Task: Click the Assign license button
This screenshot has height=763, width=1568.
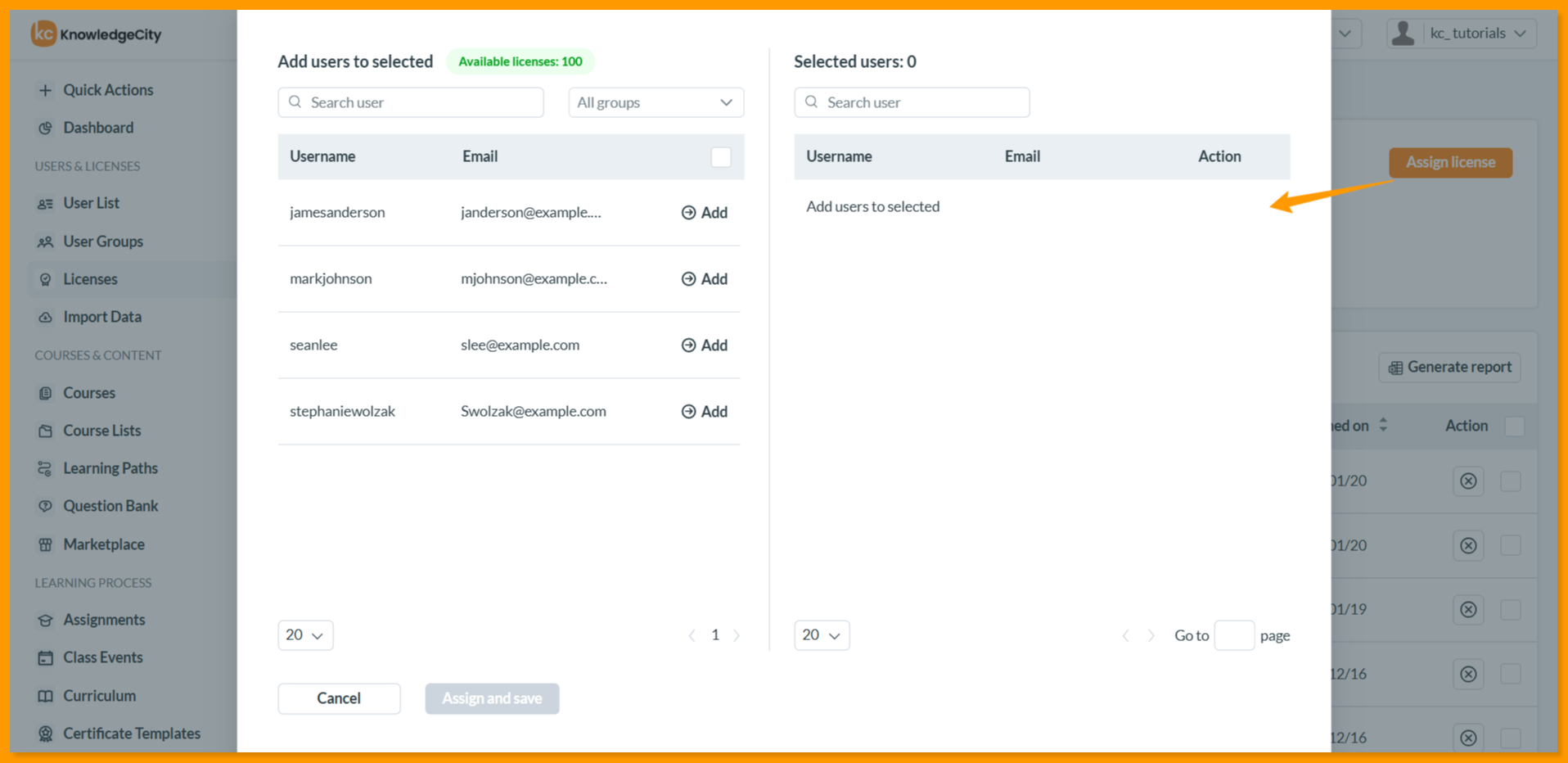Action: coord(1450,162)
